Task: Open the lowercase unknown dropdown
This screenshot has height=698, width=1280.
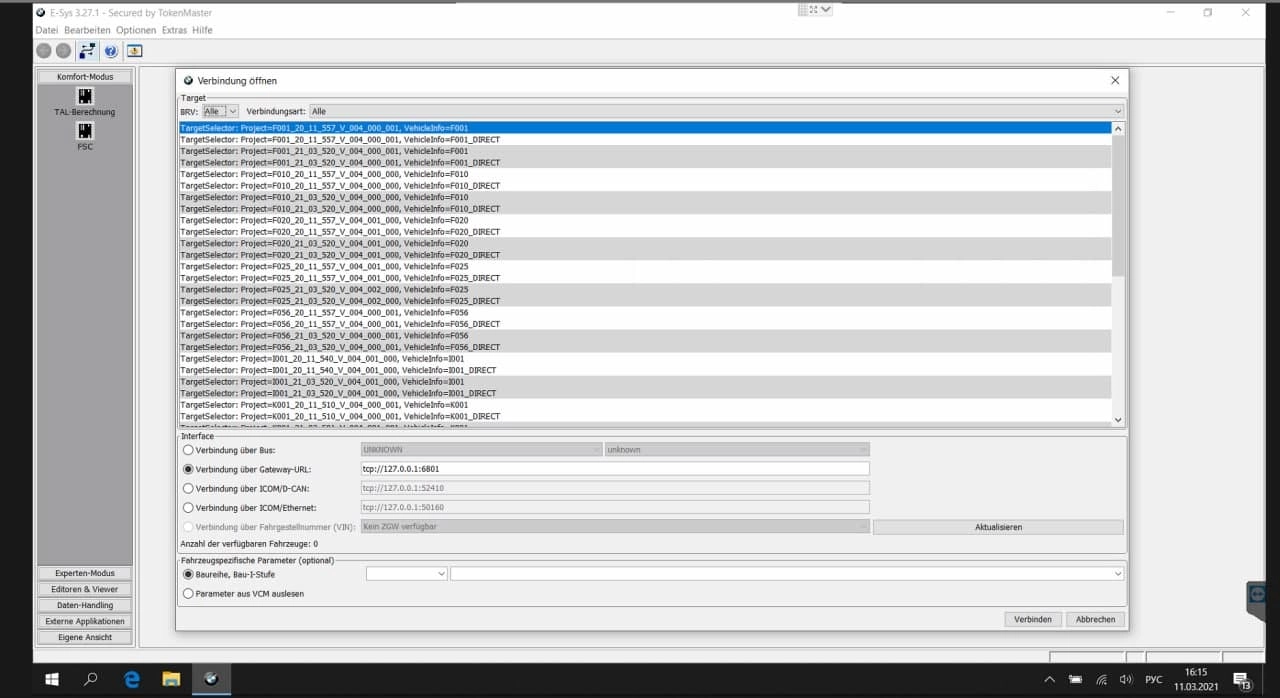Action: click(737, 450)
